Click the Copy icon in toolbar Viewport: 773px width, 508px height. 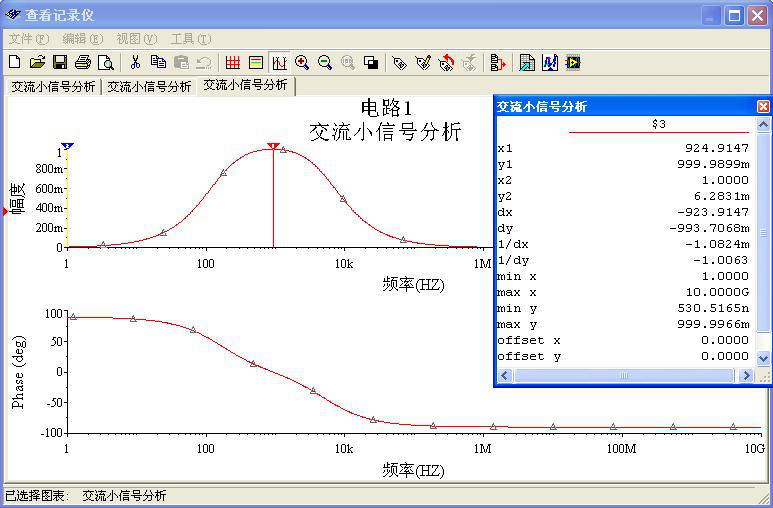(x=158, y=63)
